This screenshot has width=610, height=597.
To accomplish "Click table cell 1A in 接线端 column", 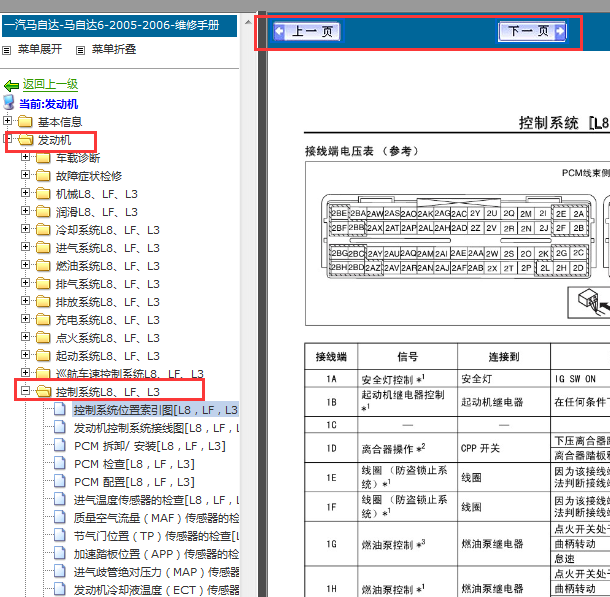I will pyautogui.click(x=331, y=379).
